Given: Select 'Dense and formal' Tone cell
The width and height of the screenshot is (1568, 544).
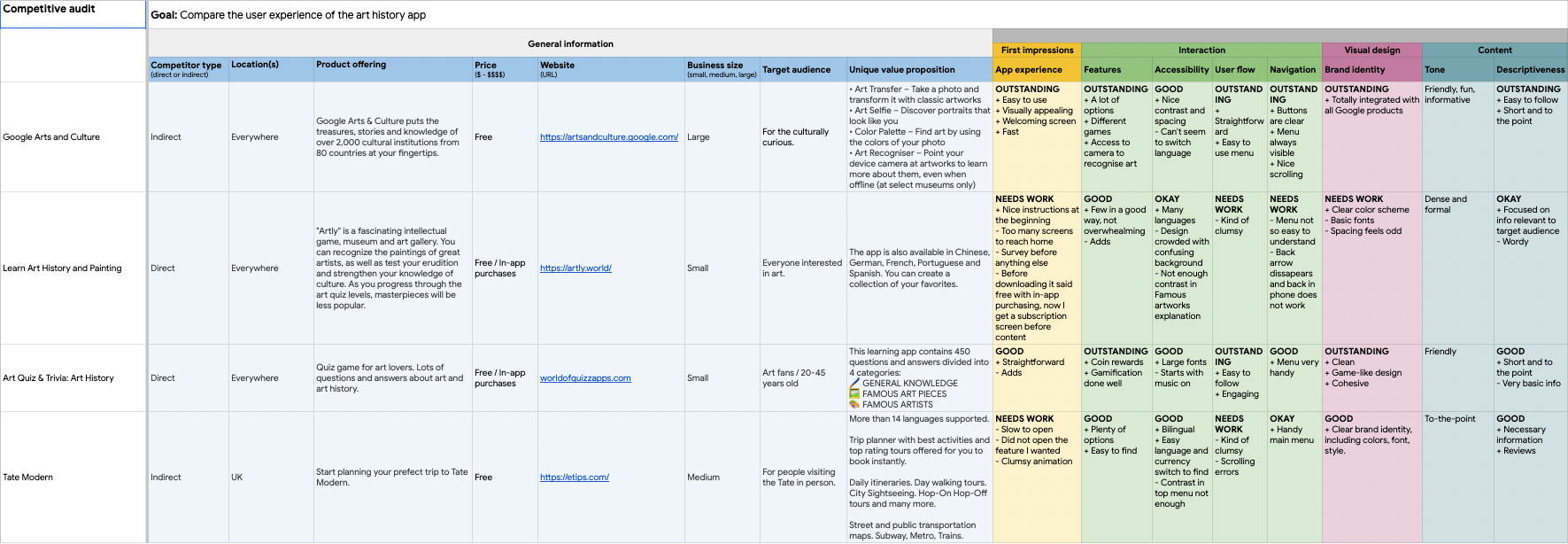Looking at the screenshot, I should coord(1458,268).
